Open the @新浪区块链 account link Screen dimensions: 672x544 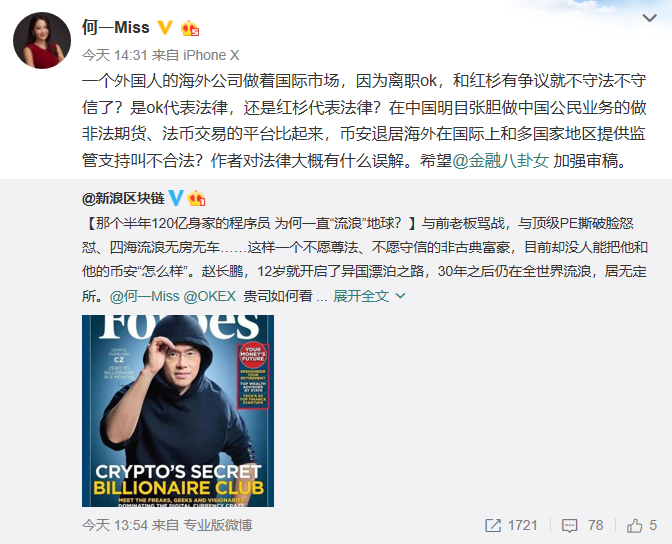pyautogui.click(x=123, y=198)
